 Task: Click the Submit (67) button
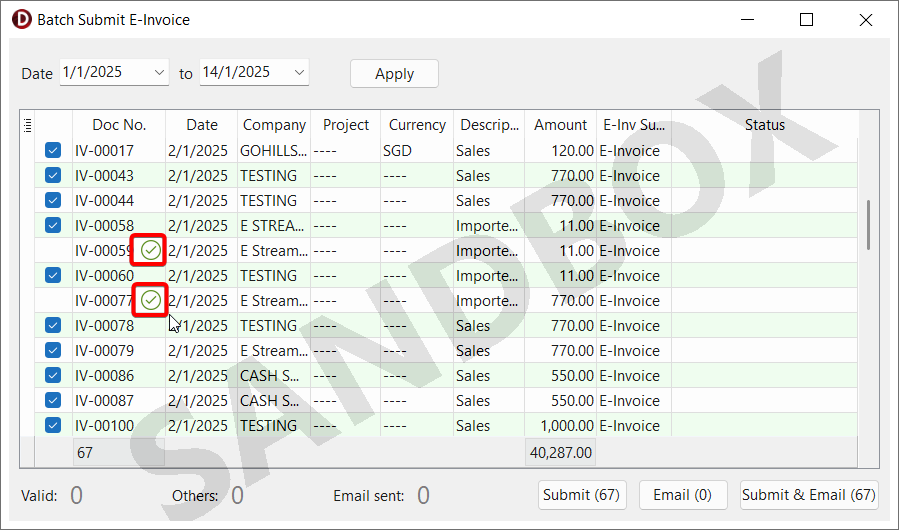click(x=581, y=495)
